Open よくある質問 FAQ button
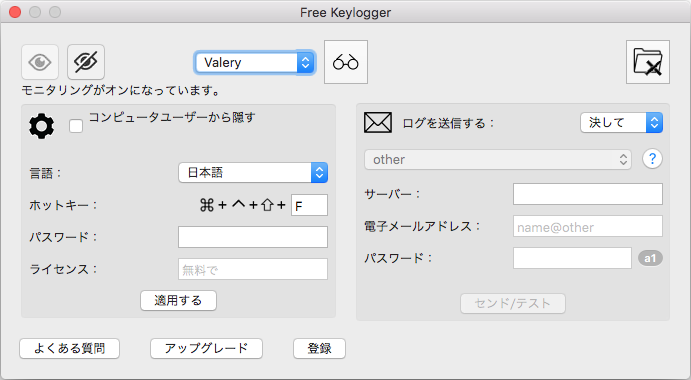The image size is (691, 380). coord(70,349)
